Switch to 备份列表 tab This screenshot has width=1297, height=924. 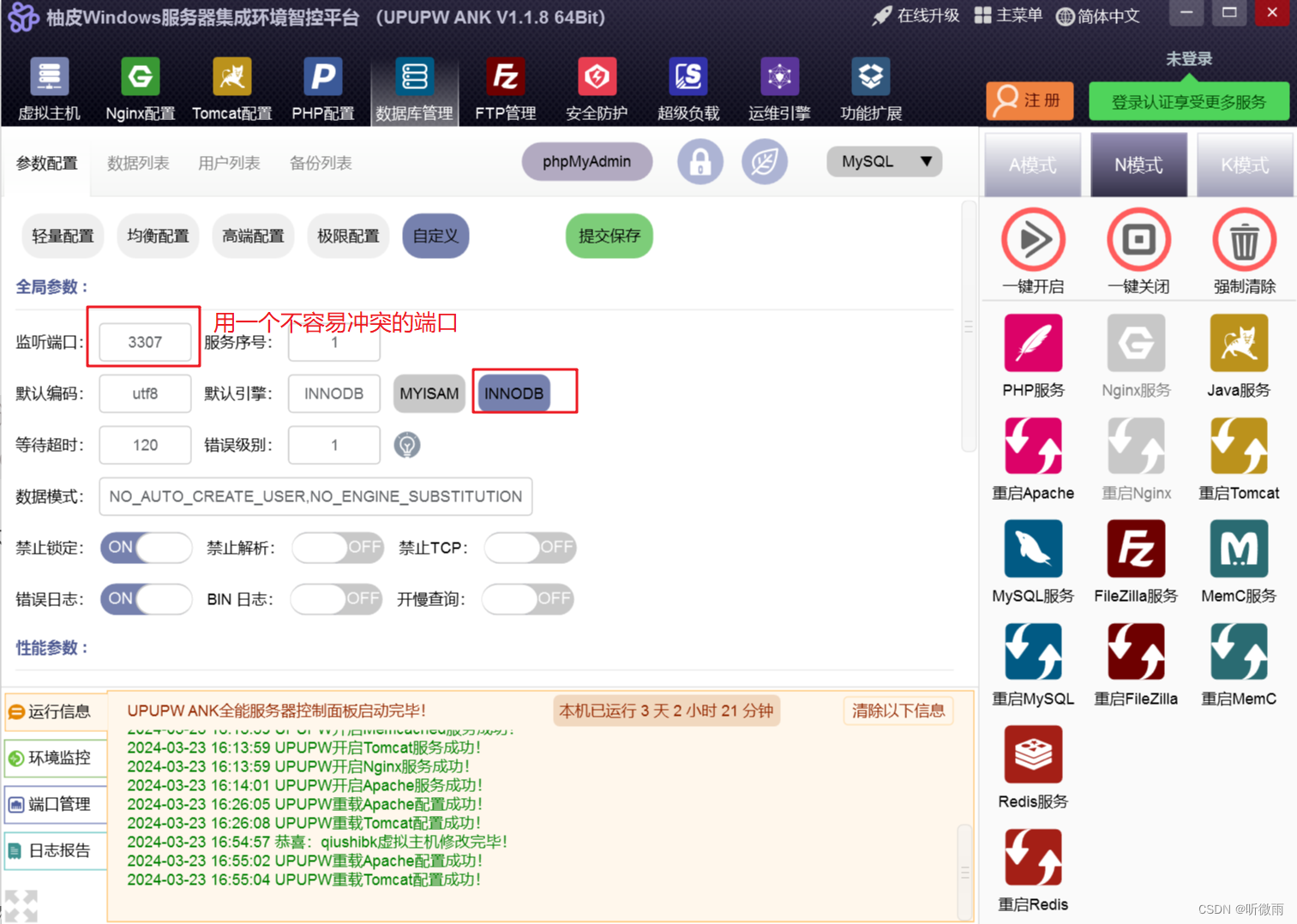[321, 163]
